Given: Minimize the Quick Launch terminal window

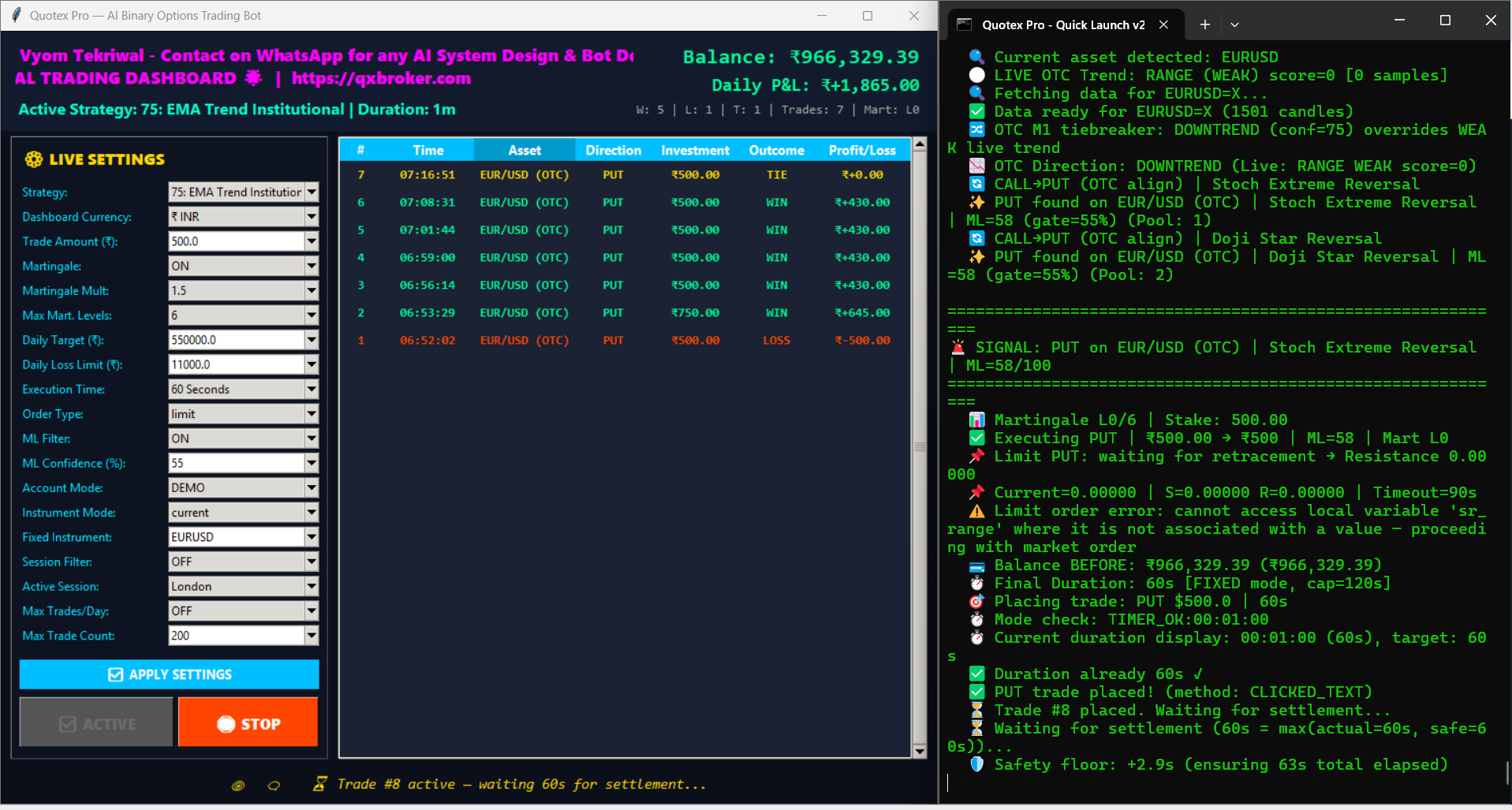Looking at the screenshot, I should click(1399, 21).
